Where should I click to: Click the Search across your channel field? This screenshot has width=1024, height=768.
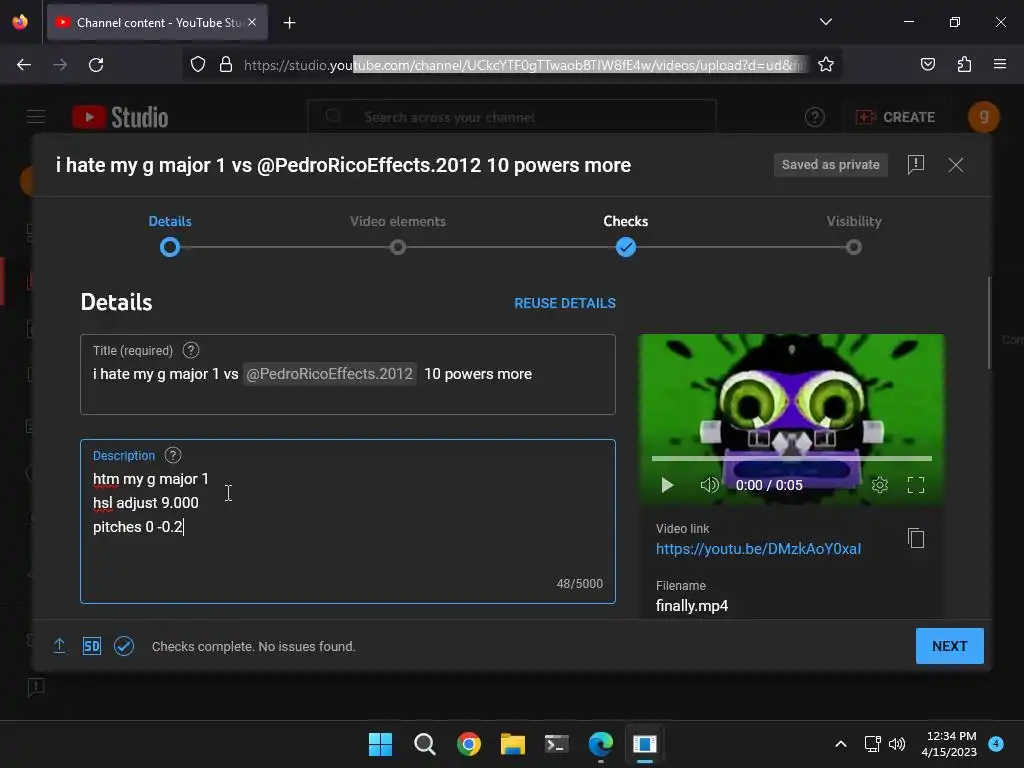coord(511,117)
